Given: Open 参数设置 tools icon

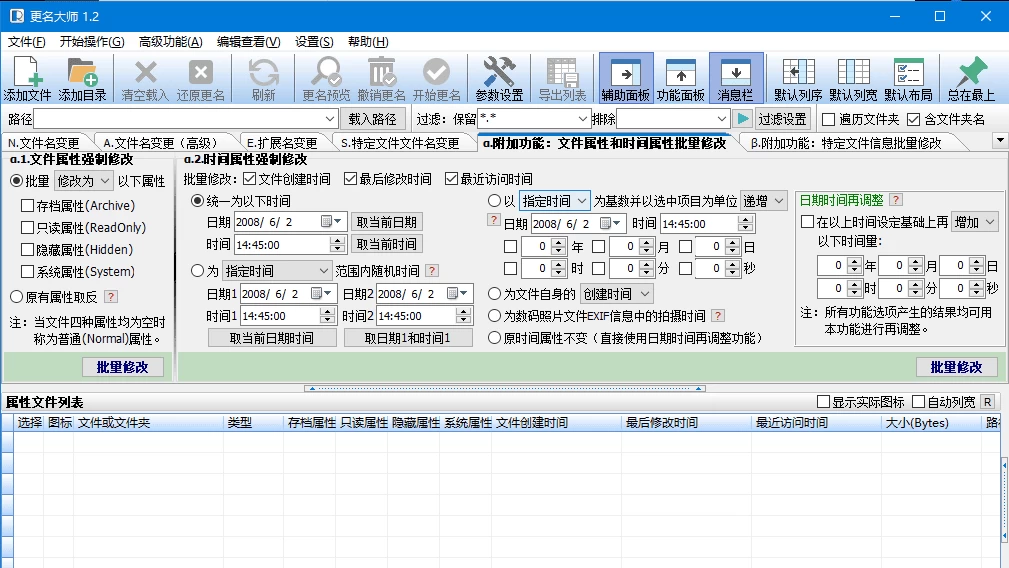Looking at the screenshot, I should pyautogui.click(x=499, y=72).
